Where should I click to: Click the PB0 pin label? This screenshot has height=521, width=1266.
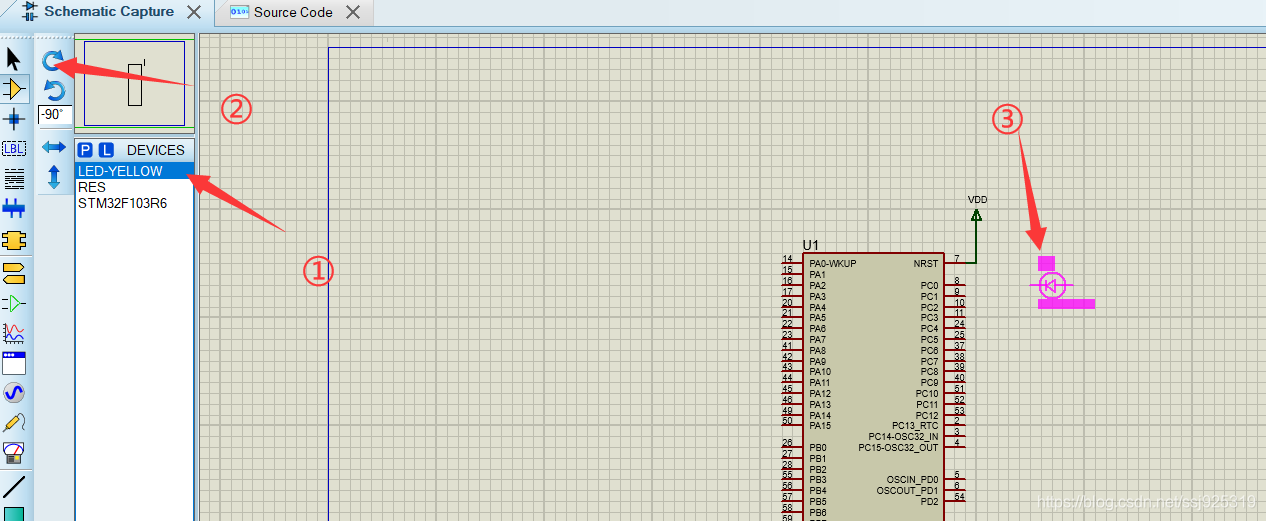point(818,448)
